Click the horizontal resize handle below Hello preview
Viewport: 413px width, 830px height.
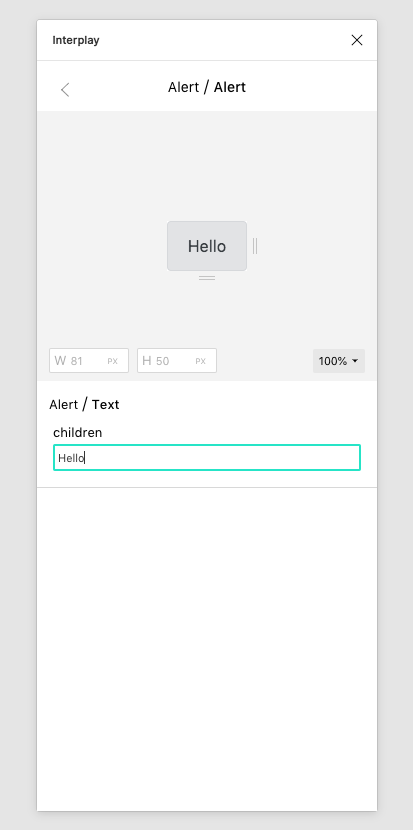[x=207, y=277]
